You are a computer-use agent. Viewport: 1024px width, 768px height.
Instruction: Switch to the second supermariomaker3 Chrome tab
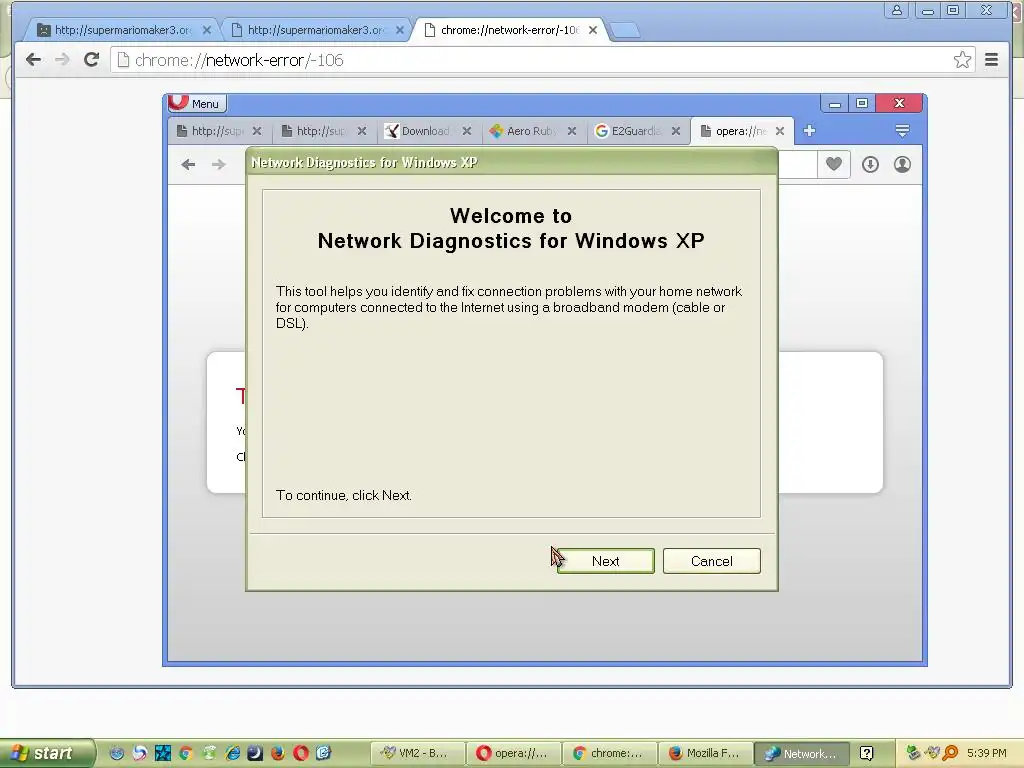coord(317,30)
